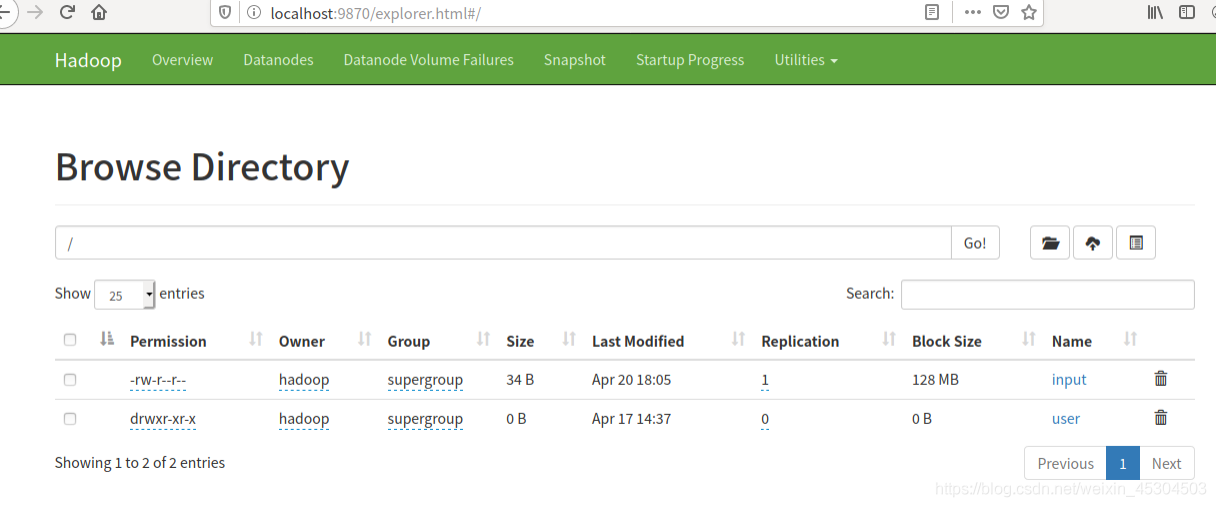This screenshot has height=507, width=1216.
Task: Open browser library icon
Action: [1155, 13]
